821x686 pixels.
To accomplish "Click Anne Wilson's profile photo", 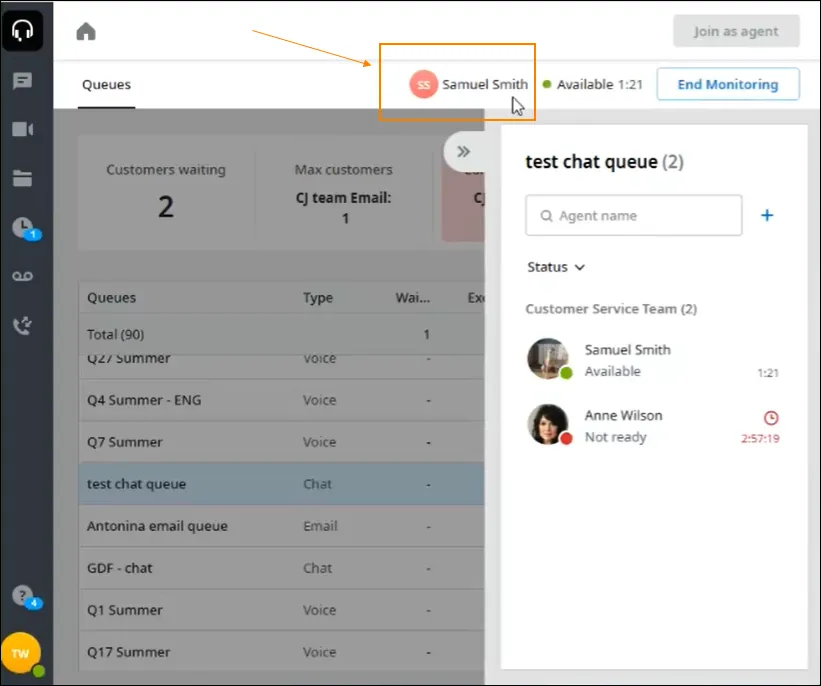I will pyautogui.click(x=548, y=424).
